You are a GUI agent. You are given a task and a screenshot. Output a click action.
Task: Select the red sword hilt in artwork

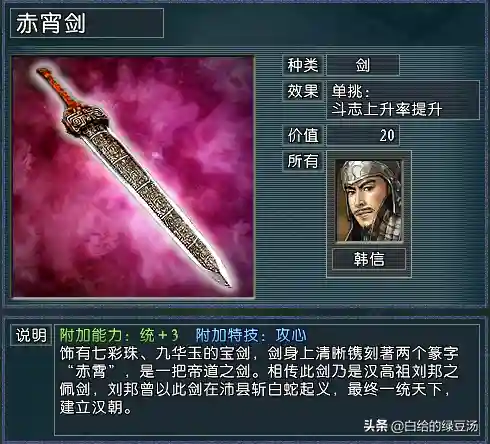[x=57, y=88]
